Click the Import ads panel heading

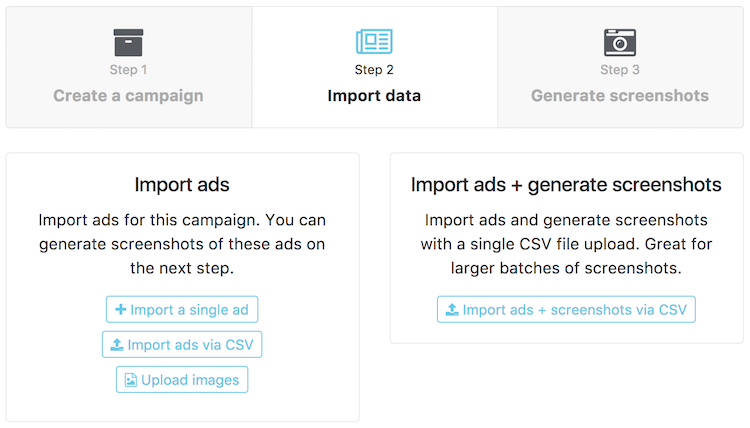(x=182, y=185)
